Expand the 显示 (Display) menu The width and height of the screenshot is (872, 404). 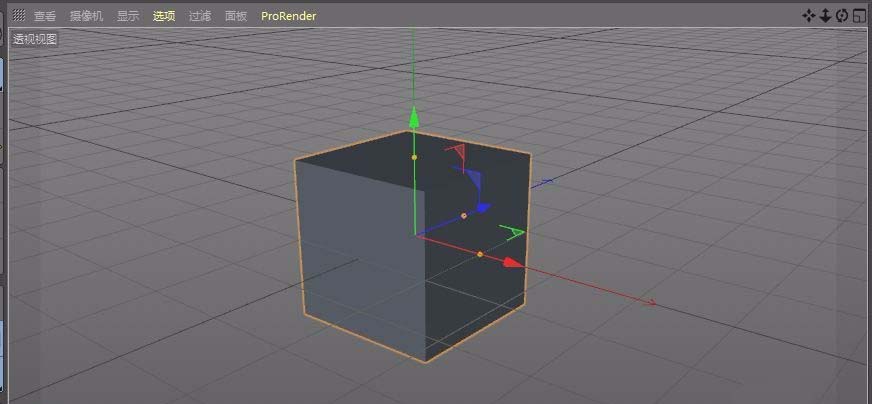(x=128, y=16)
